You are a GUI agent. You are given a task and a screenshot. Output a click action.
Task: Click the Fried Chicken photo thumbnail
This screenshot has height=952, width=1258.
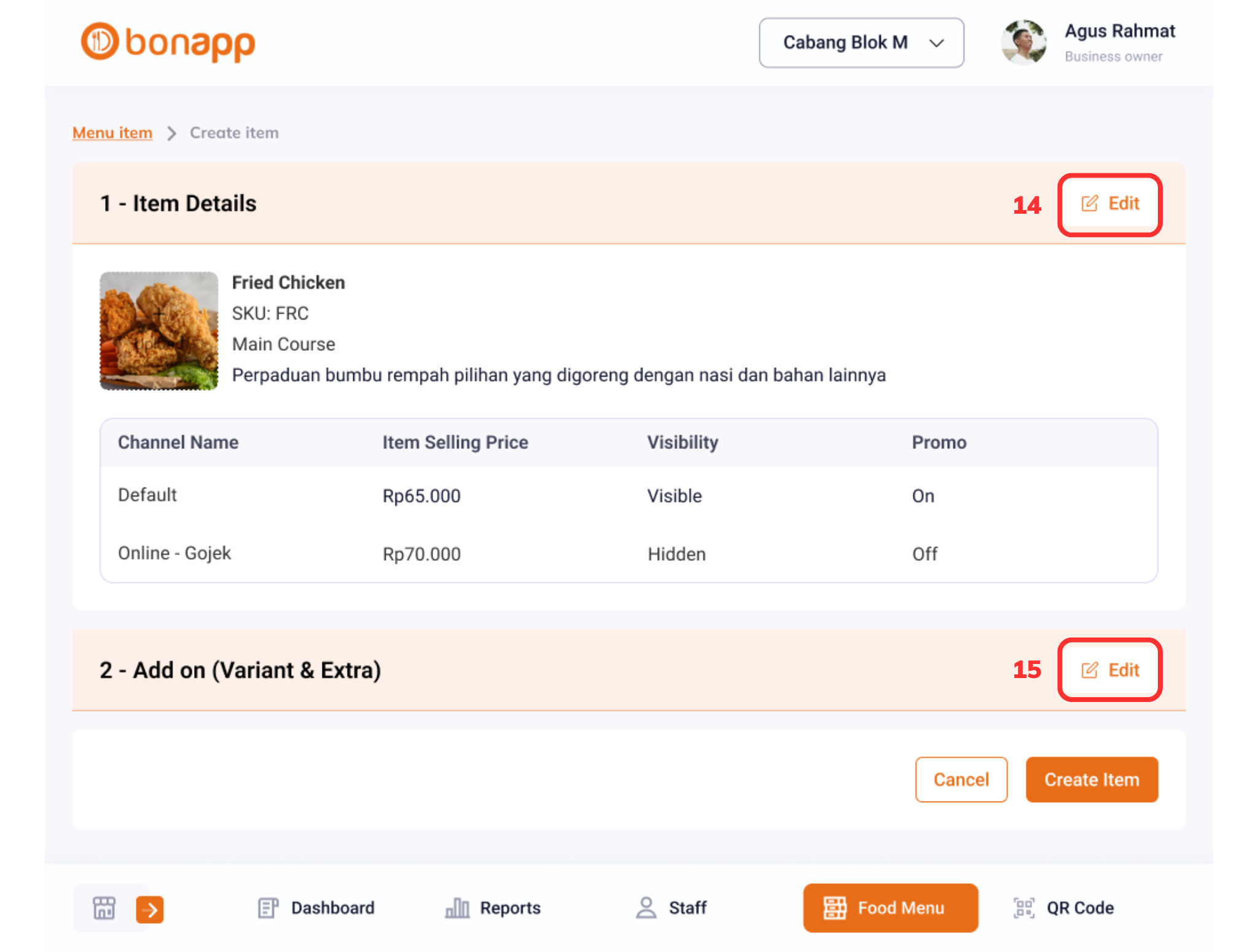click(x=159, y=331)
